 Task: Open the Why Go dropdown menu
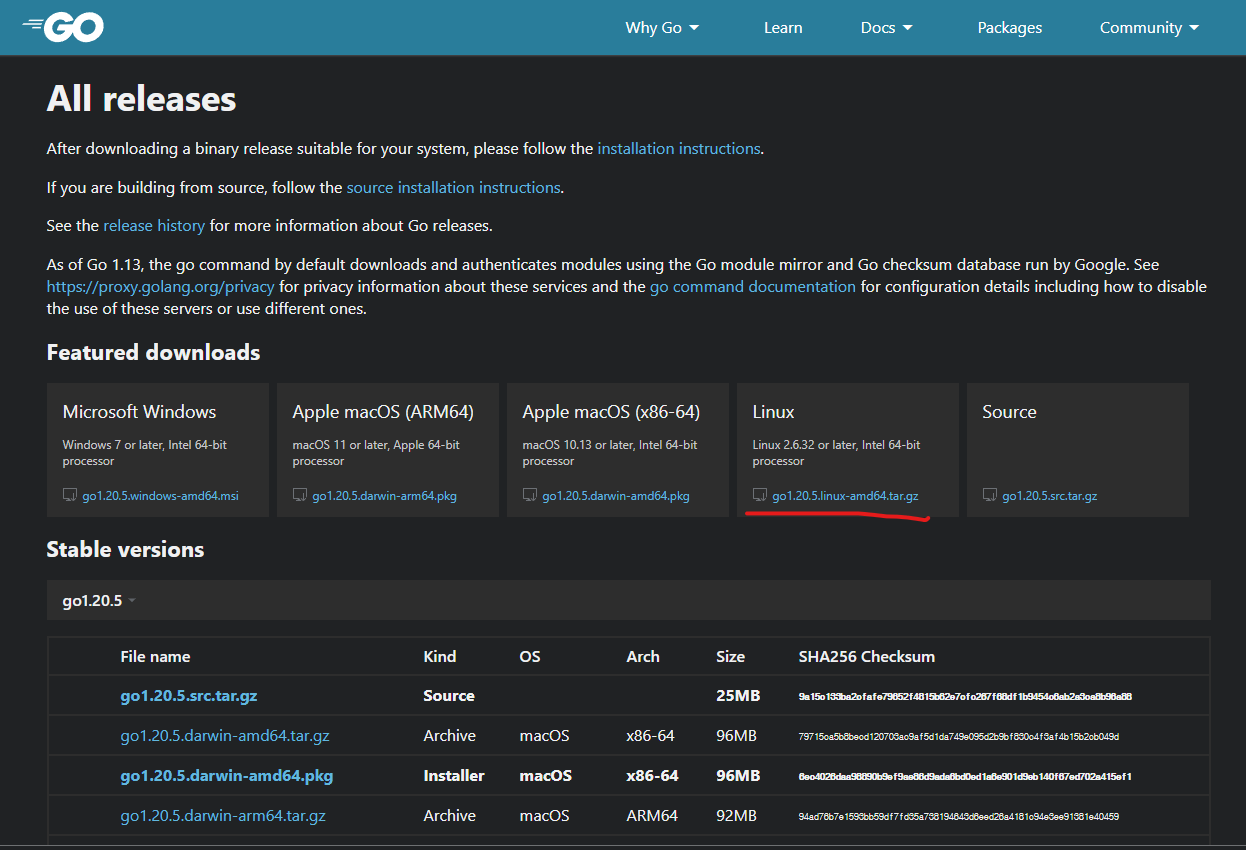click(662, 28)
